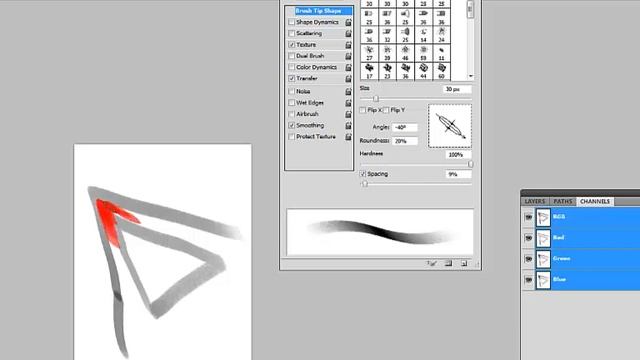640x360 pixels.
Task: Enable the Shape Dynamics checkbox
Action: [x=291, y=22]
